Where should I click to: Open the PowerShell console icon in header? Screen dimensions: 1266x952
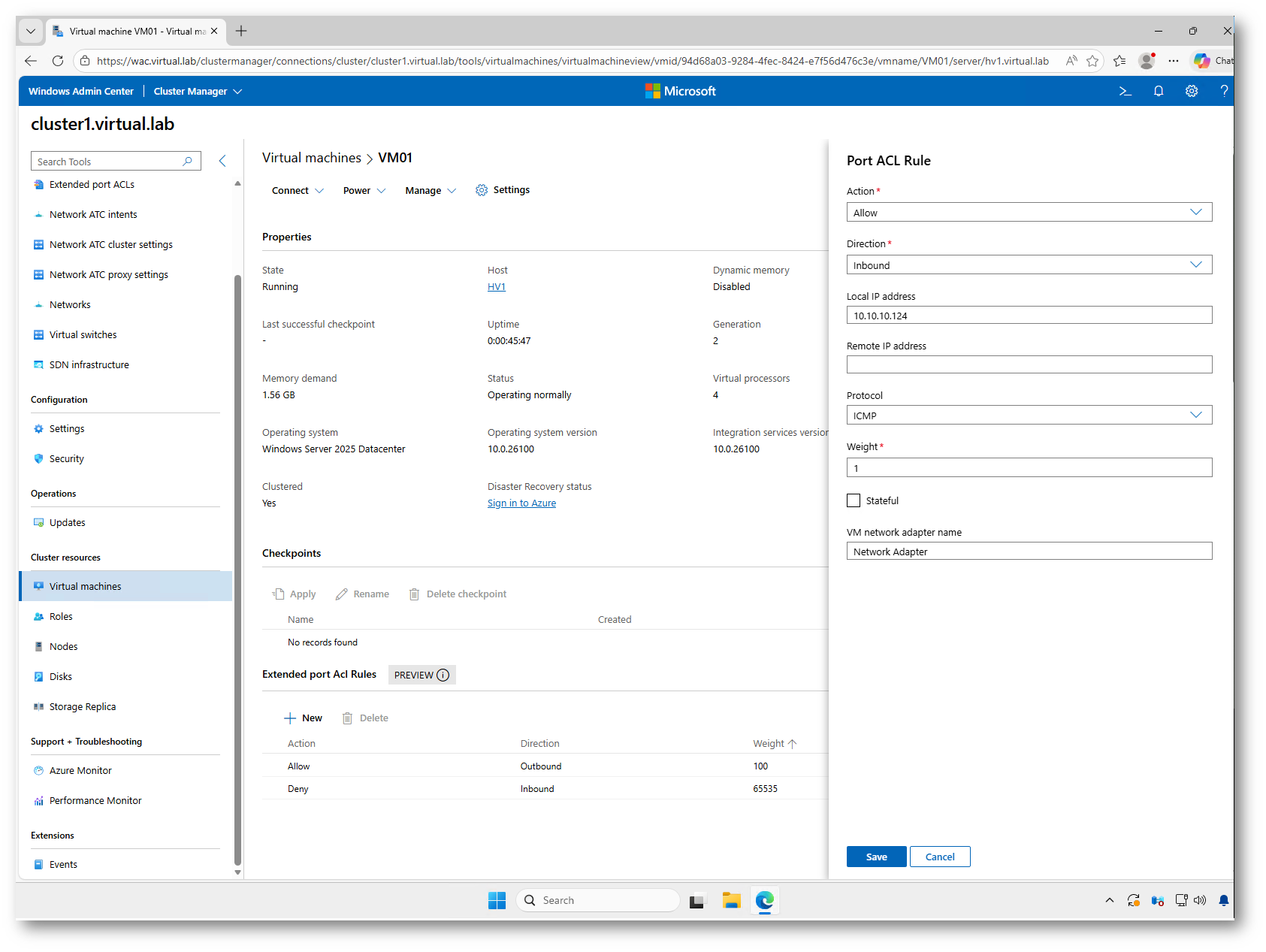click(x=1125, y=91)
